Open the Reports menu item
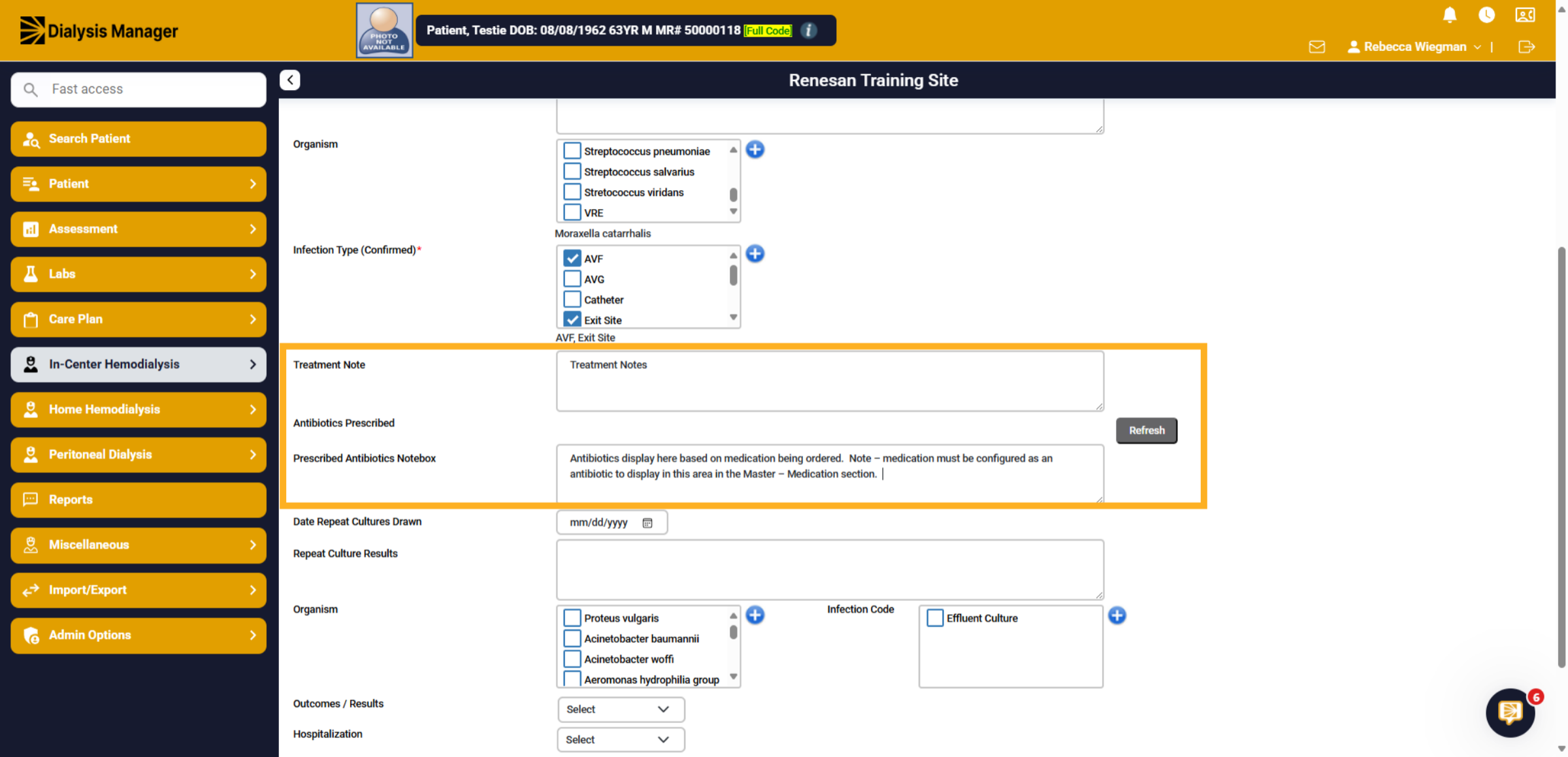Image resolution: width=1568 pixels, height=757 pixels. click(139, 500)
